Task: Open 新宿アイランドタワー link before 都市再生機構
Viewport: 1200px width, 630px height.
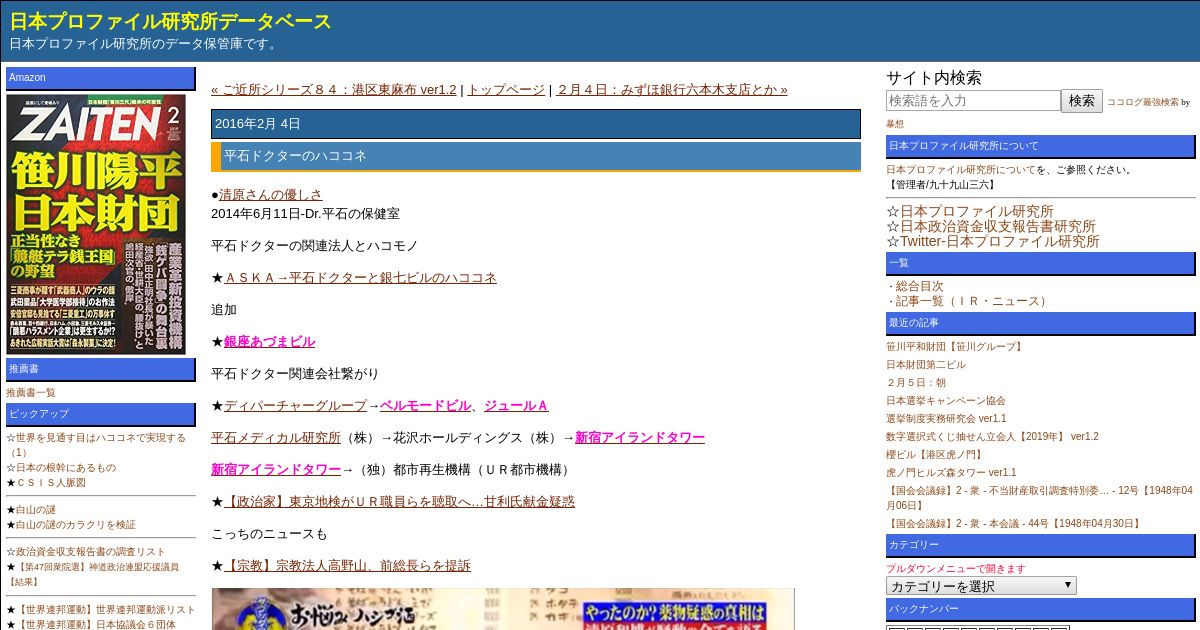Action: point(276,469)
